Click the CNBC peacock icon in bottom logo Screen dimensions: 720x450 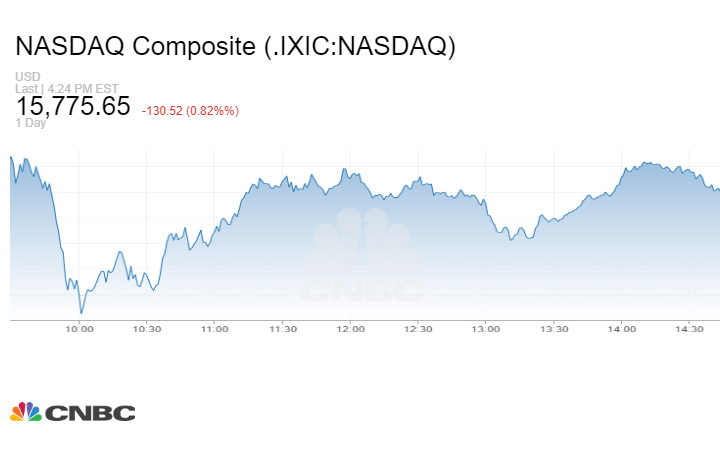pos(26,412)
